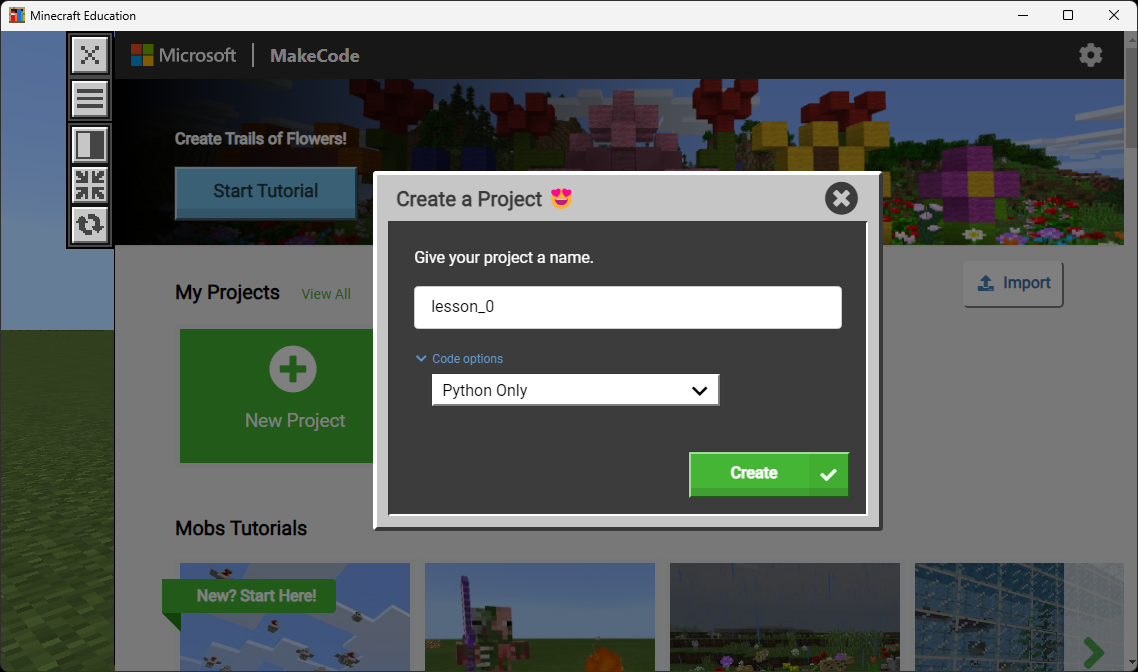This screenshot has height=672, width=1138.
Task: Click the green next arrow in tutorials carousel
Action: (1093, 652)
